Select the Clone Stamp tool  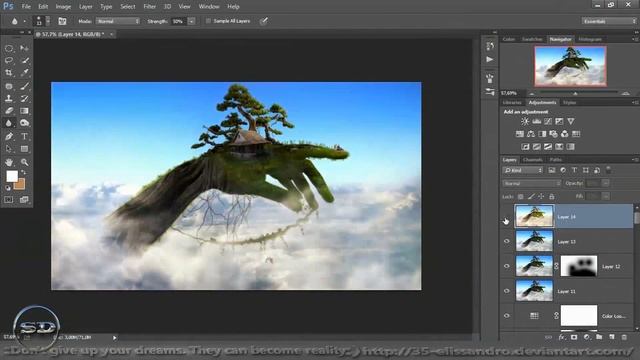click(x=9, y=98)
